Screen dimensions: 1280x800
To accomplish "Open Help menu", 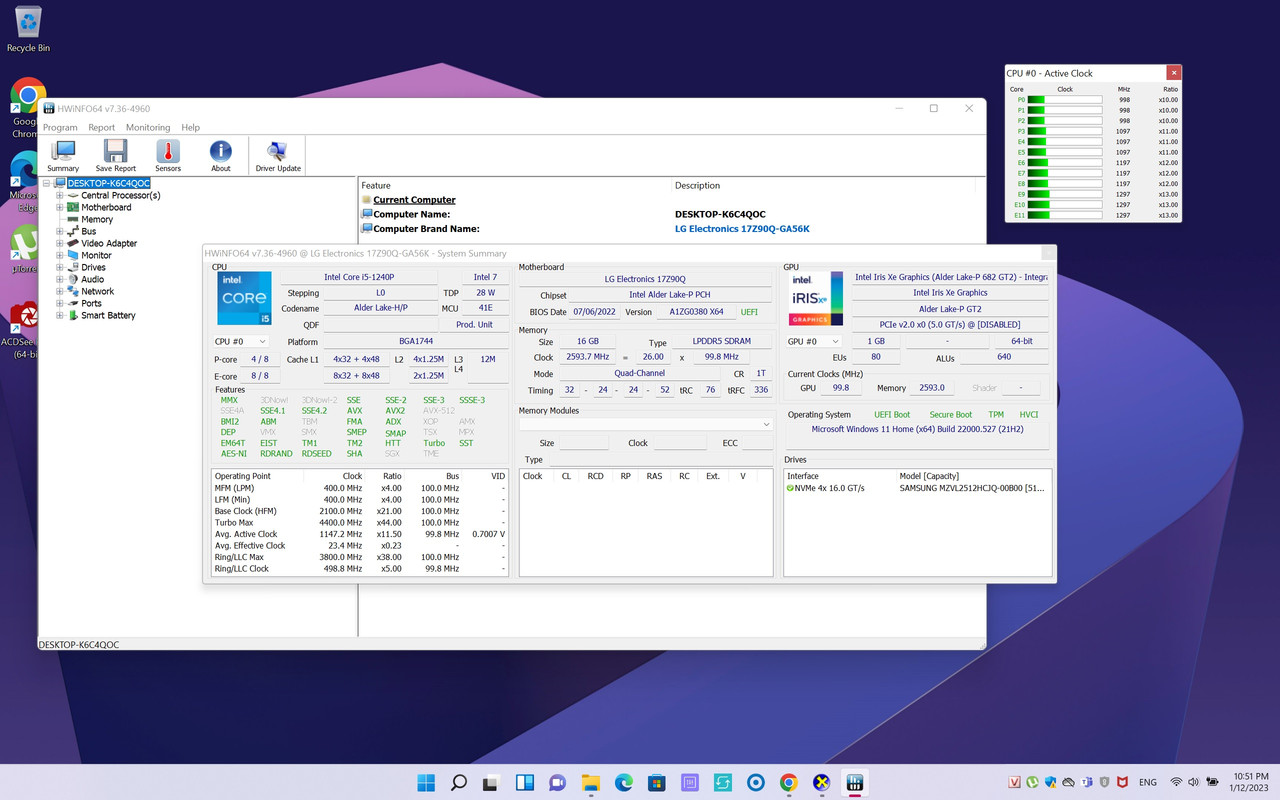I will coord(190,127).
